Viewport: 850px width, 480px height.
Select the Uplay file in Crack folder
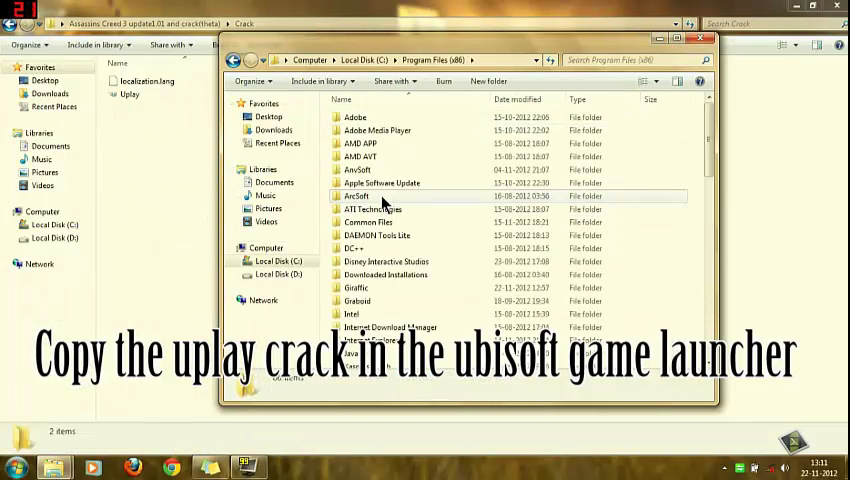point(129,94)
